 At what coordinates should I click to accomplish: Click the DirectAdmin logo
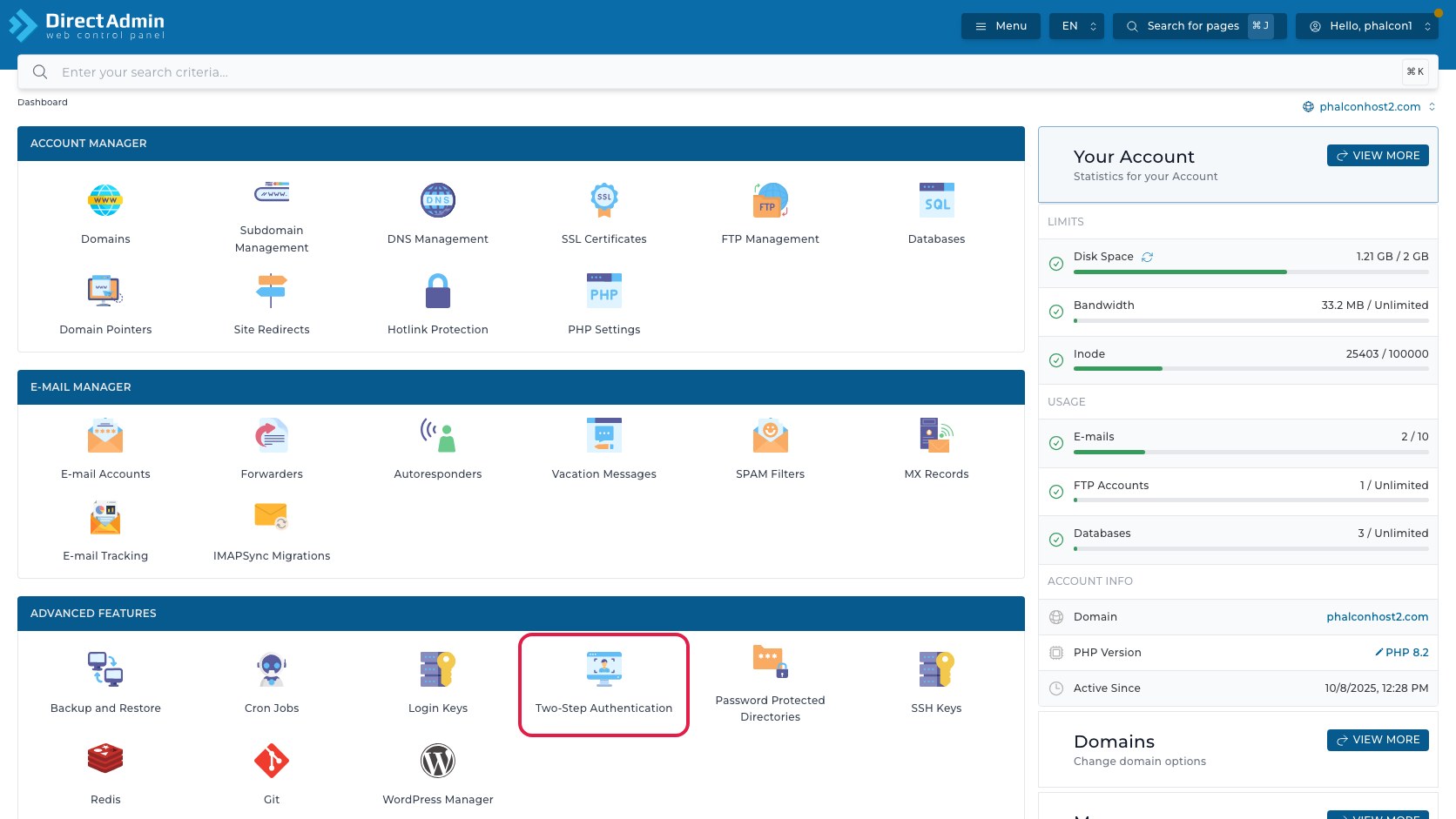86,25
